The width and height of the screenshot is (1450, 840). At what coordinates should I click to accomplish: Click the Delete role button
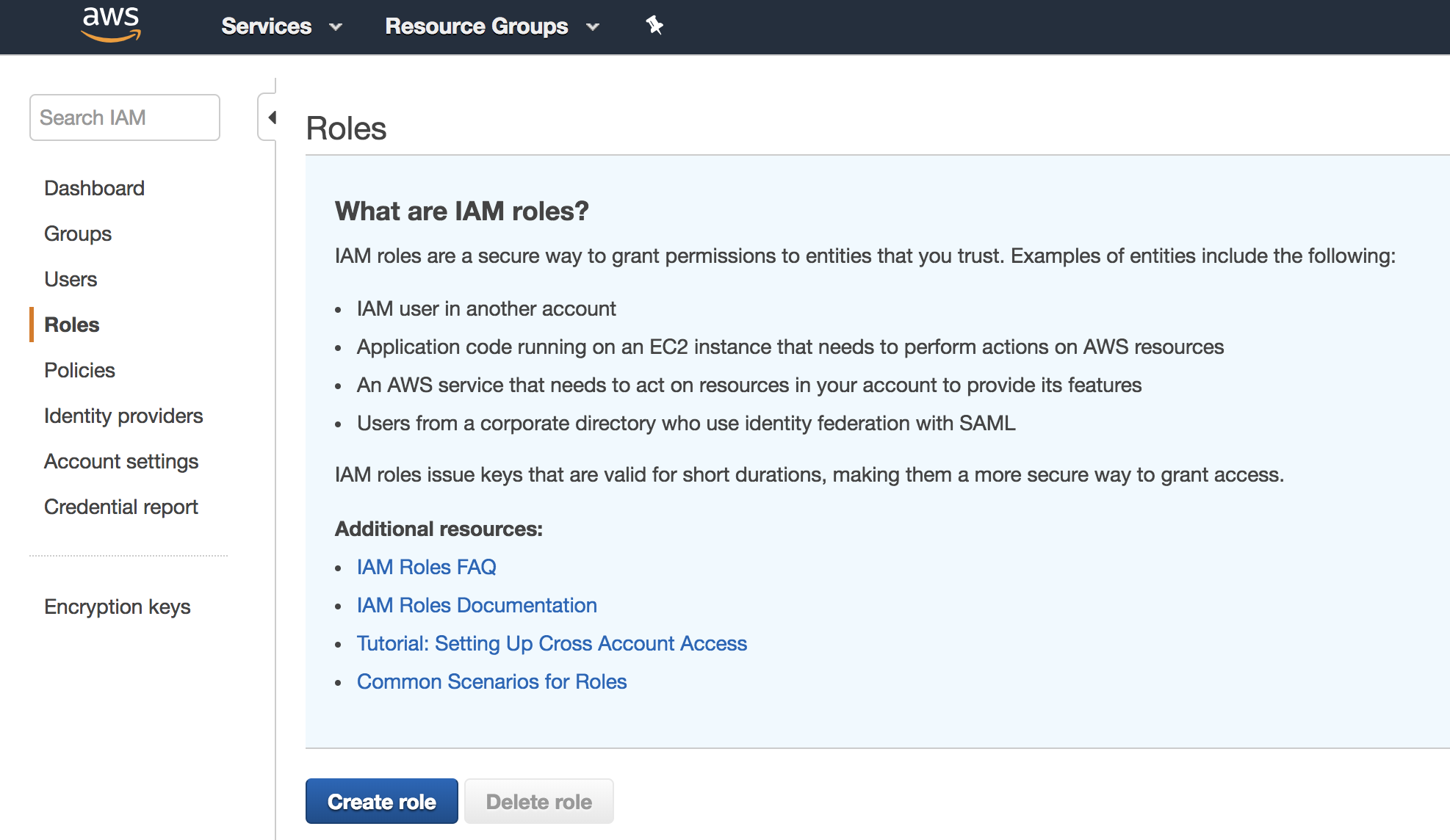[x=539, y=801]
